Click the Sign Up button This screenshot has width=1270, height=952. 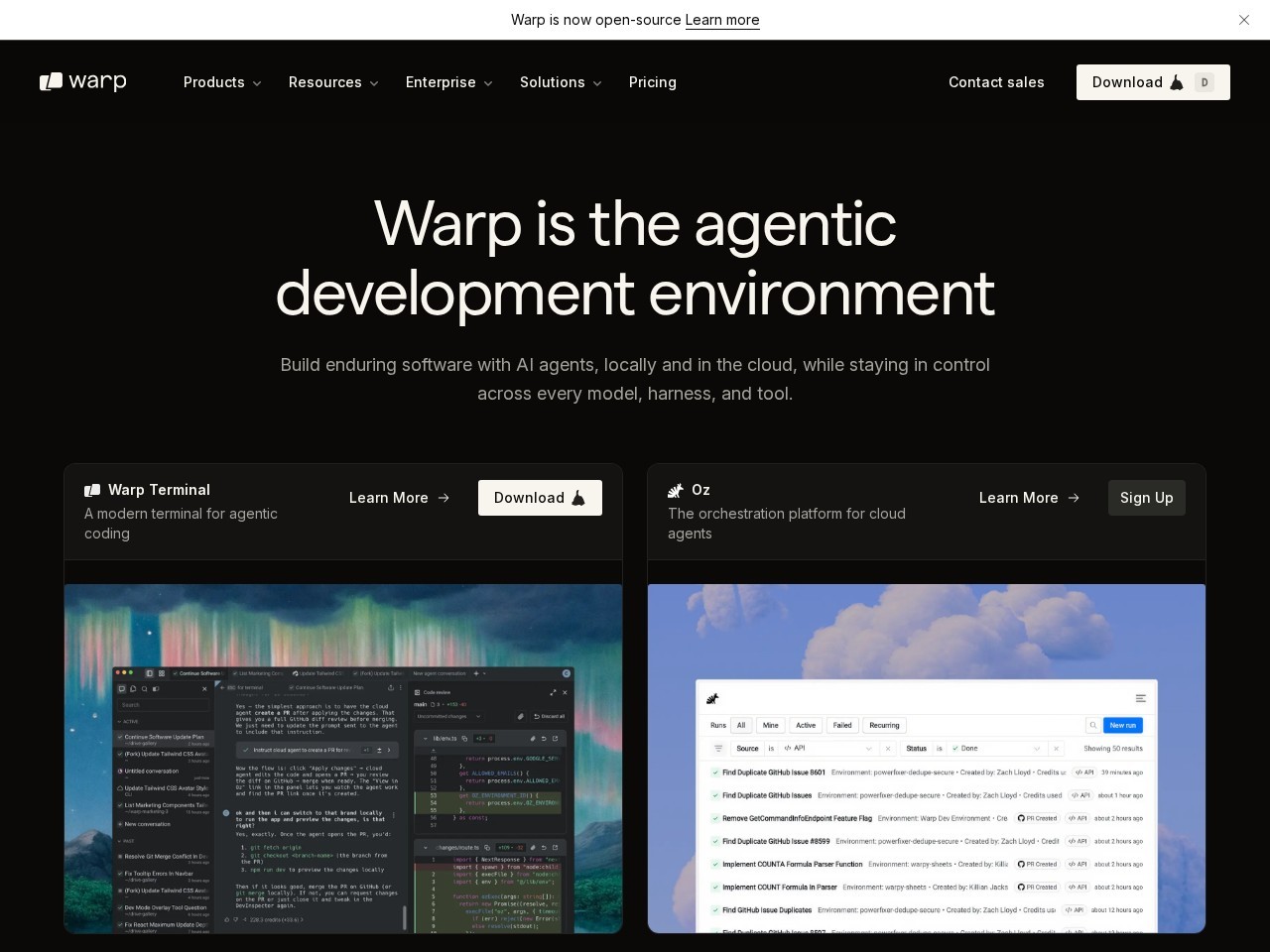pos(1147,498)
